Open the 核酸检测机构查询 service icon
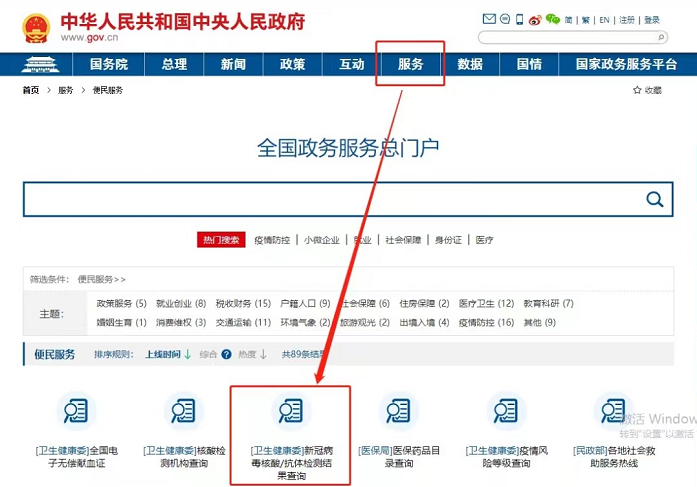The image size is (697, 487). point(184,411)
